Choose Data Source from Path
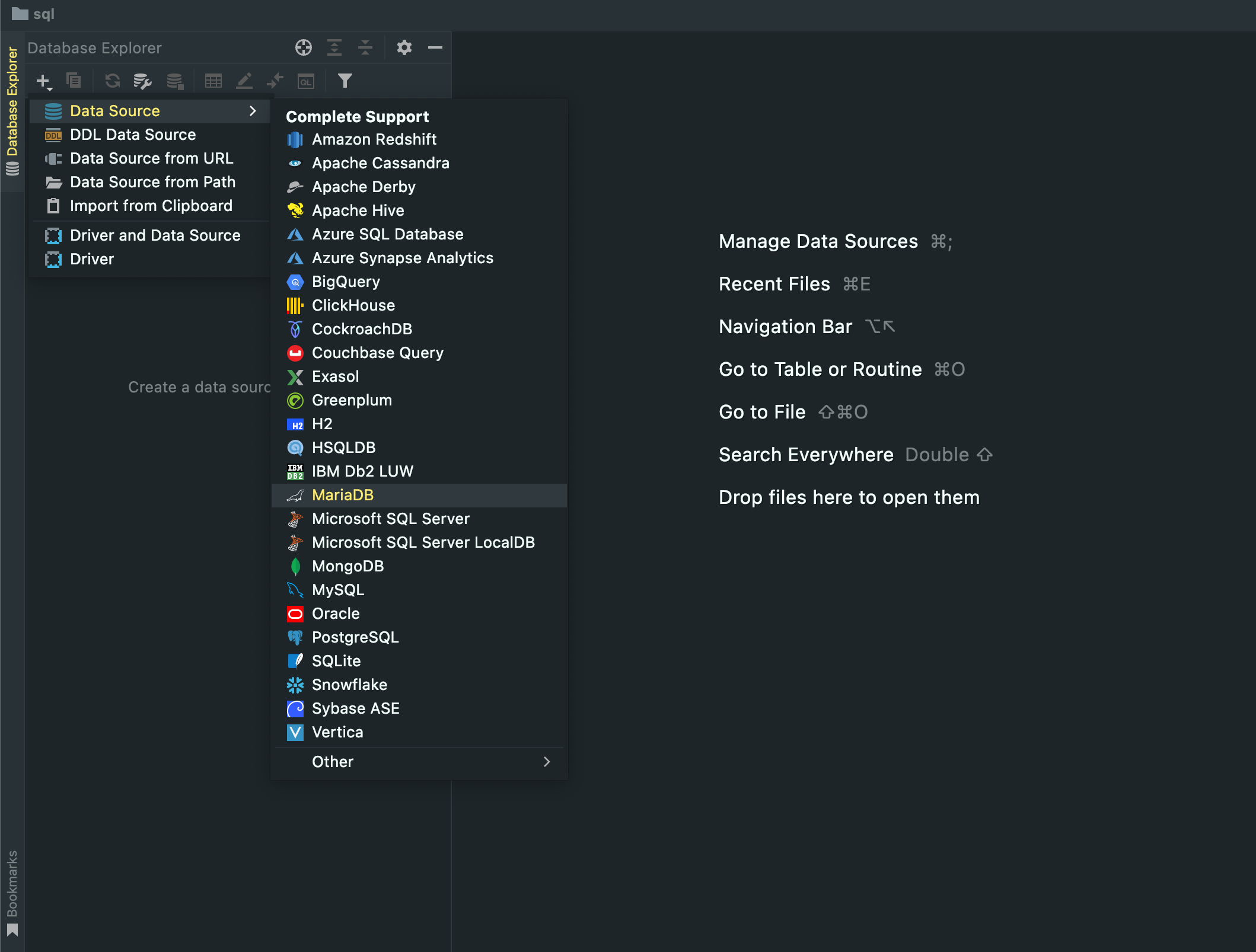1256x952 pixels. pyautogui.click(x=149, y=182)
